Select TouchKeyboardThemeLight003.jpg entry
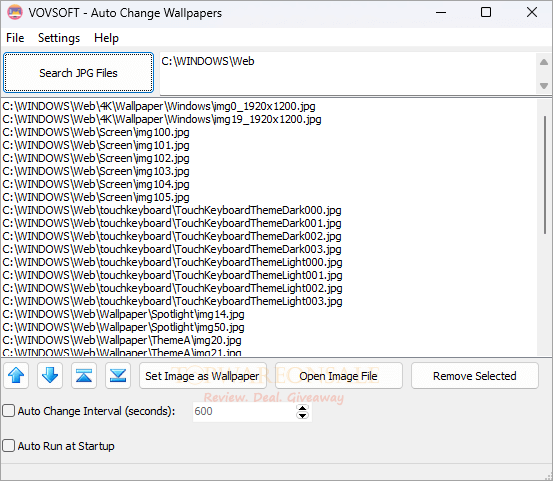The image size is (553, 481). (172, 301)
